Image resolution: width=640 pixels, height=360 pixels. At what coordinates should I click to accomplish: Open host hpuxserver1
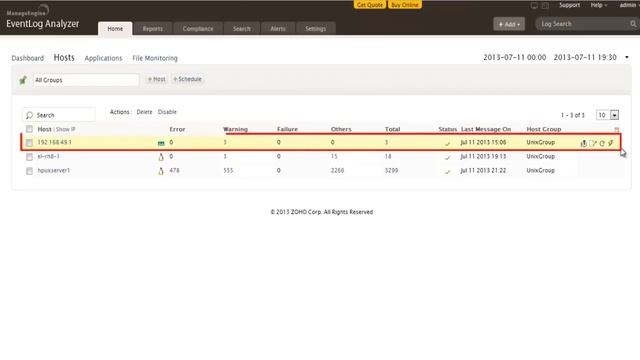[x=53, y=171]
